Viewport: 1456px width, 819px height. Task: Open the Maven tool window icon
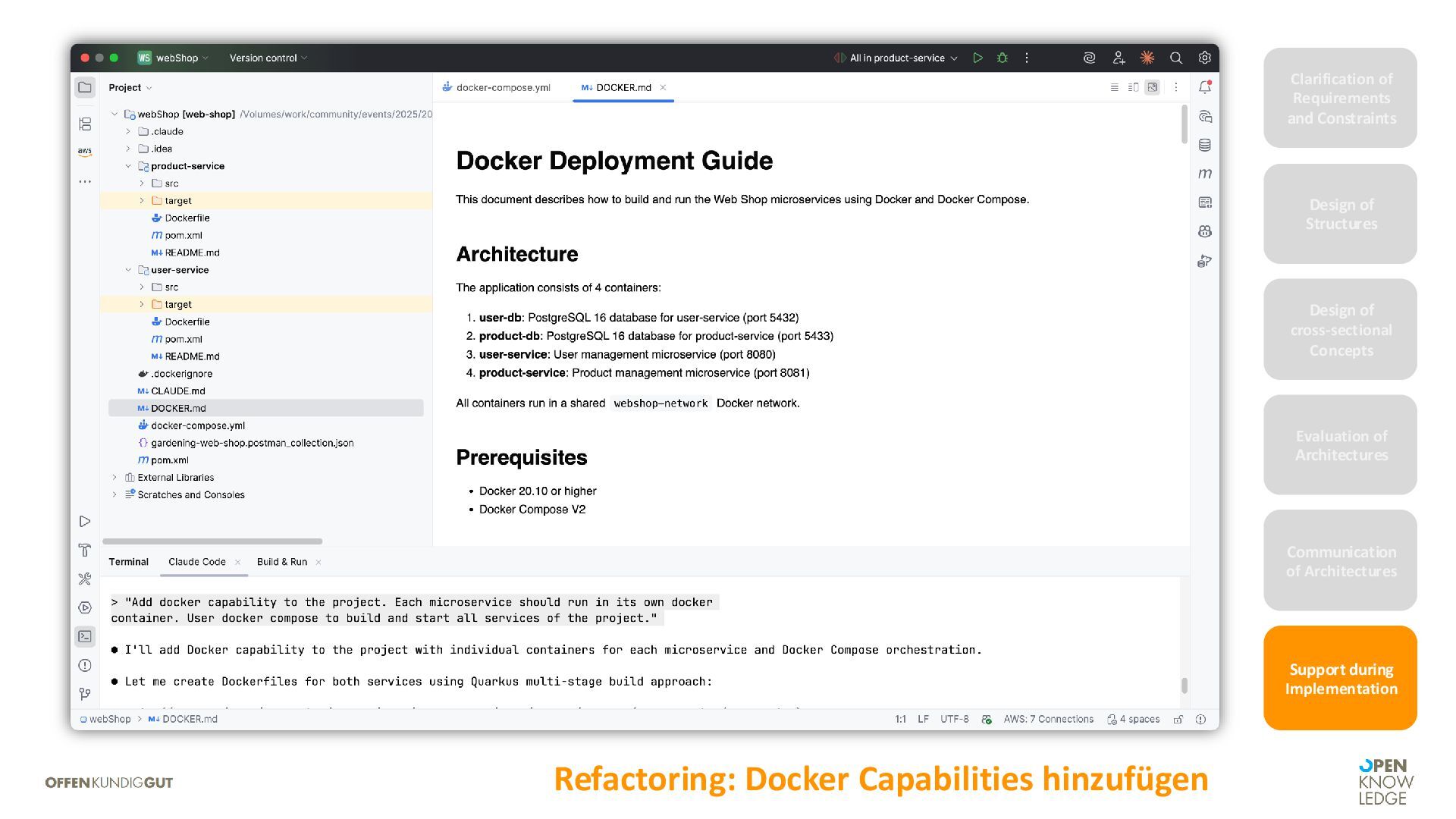tap(1204, 174)
